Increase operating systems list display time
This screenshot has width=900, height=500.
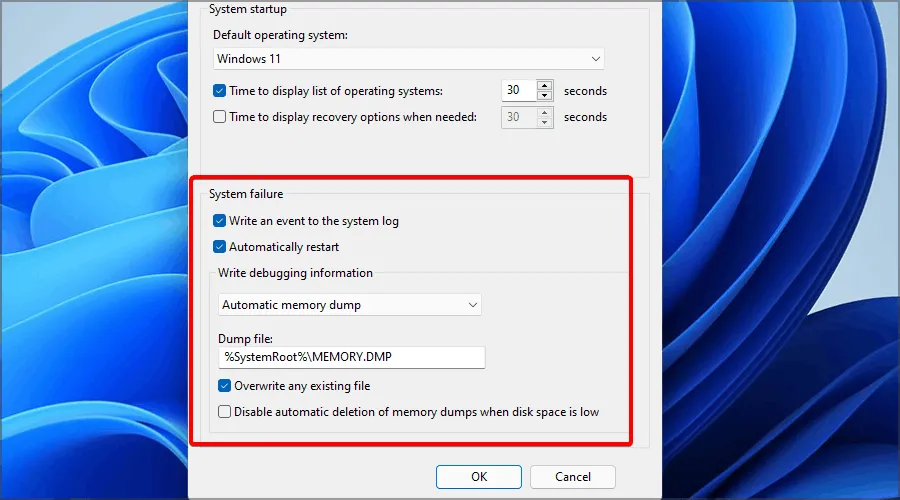pyautogui.click(x=544, y=85)
